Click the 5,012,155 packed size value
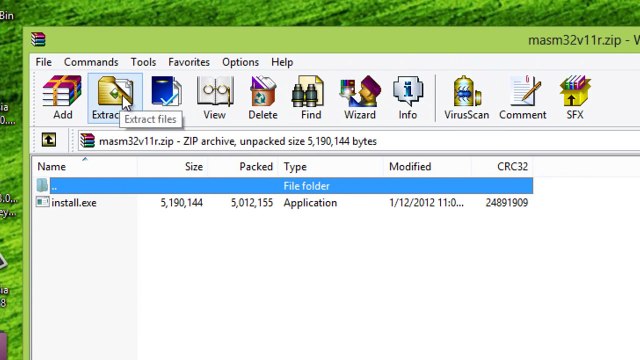Viewport: 640px width, 360px height. point(252,202)
